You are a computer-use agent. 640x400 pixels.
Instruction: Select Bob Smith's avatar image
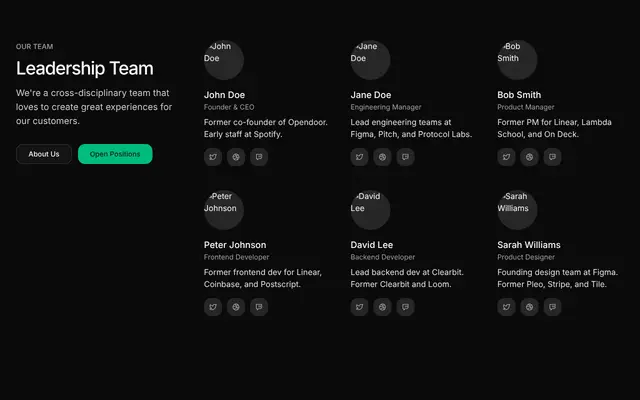517,60
